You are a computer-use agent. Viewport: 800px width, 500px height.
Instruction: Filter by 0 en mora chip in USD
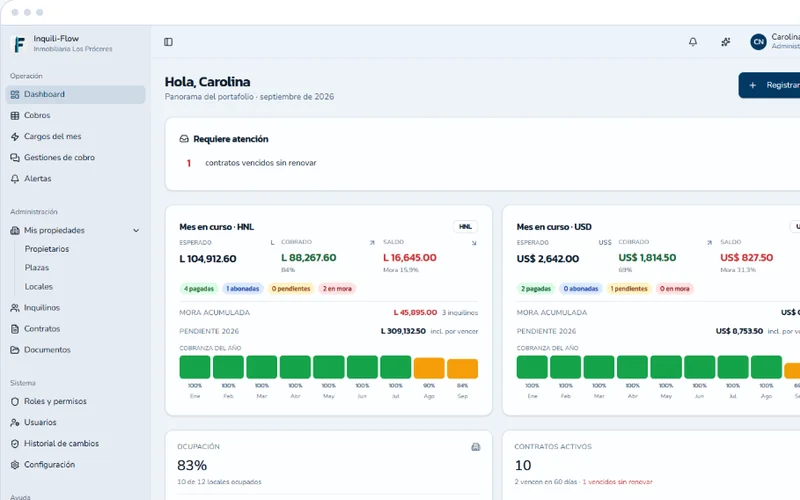(674, 289)
